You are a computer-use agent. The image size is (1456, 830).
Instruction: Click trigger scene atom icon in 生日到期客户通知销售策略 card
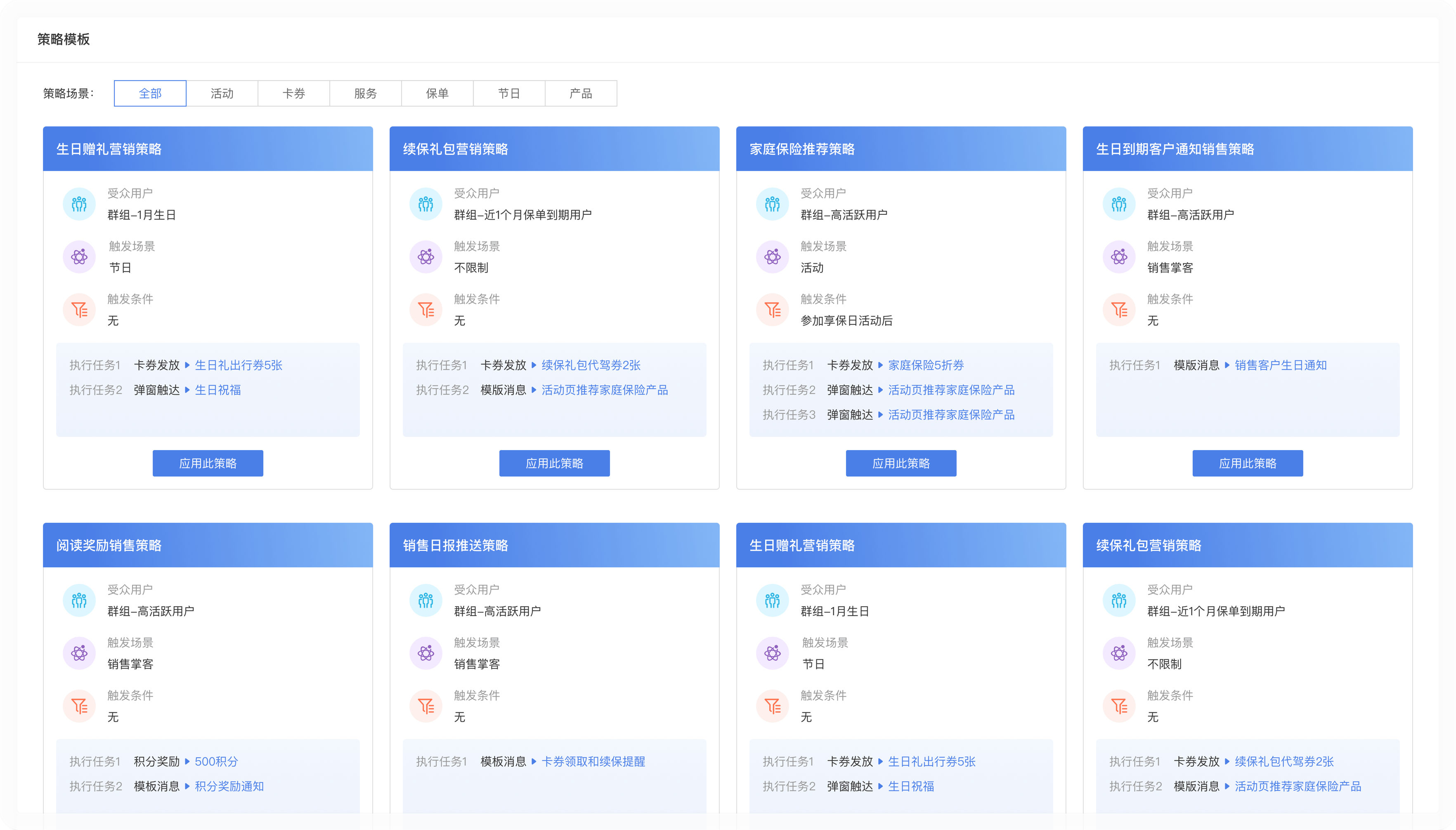[x=1119, y=257]
